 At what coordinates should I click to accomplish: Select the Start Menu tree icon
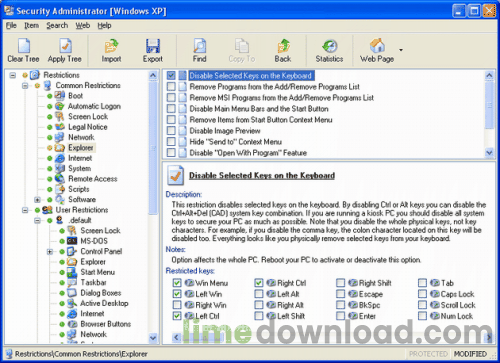[x=72, y=272]
